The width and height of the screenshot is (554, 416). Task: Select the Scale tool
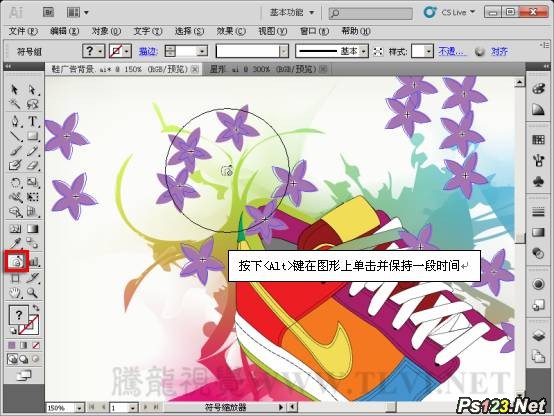pyautogui.click(x=32, y=182)
